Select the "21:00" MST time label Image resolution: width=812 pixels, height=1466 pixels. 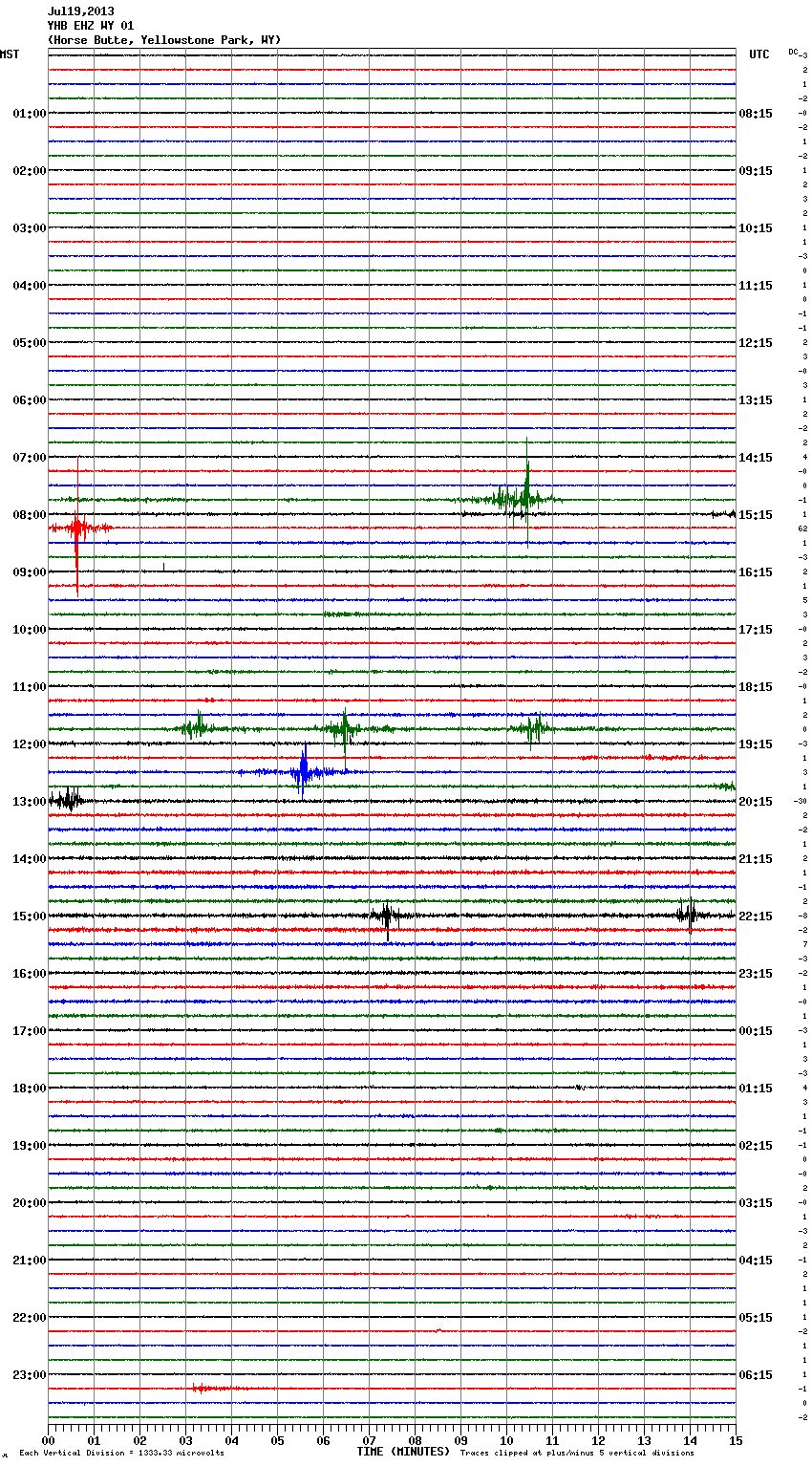tap(29, 1261)
